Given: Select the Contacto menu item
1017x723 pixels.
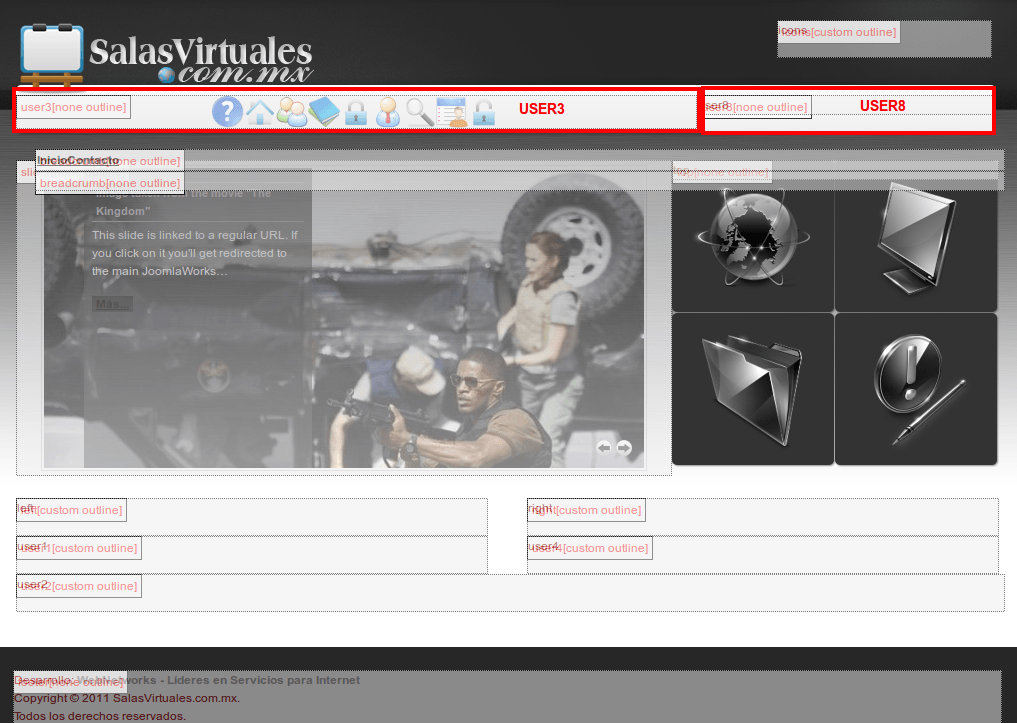Looking at the screenshot, I should tap(94, 160).
